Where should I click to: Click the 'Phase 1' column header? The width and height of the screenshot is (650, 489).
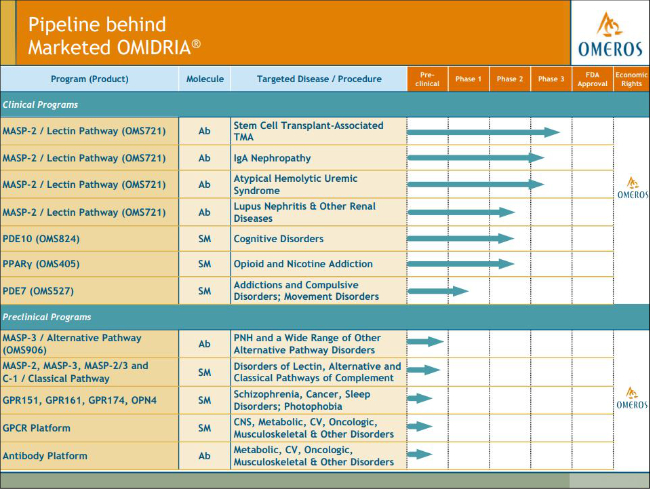point(468,79)
